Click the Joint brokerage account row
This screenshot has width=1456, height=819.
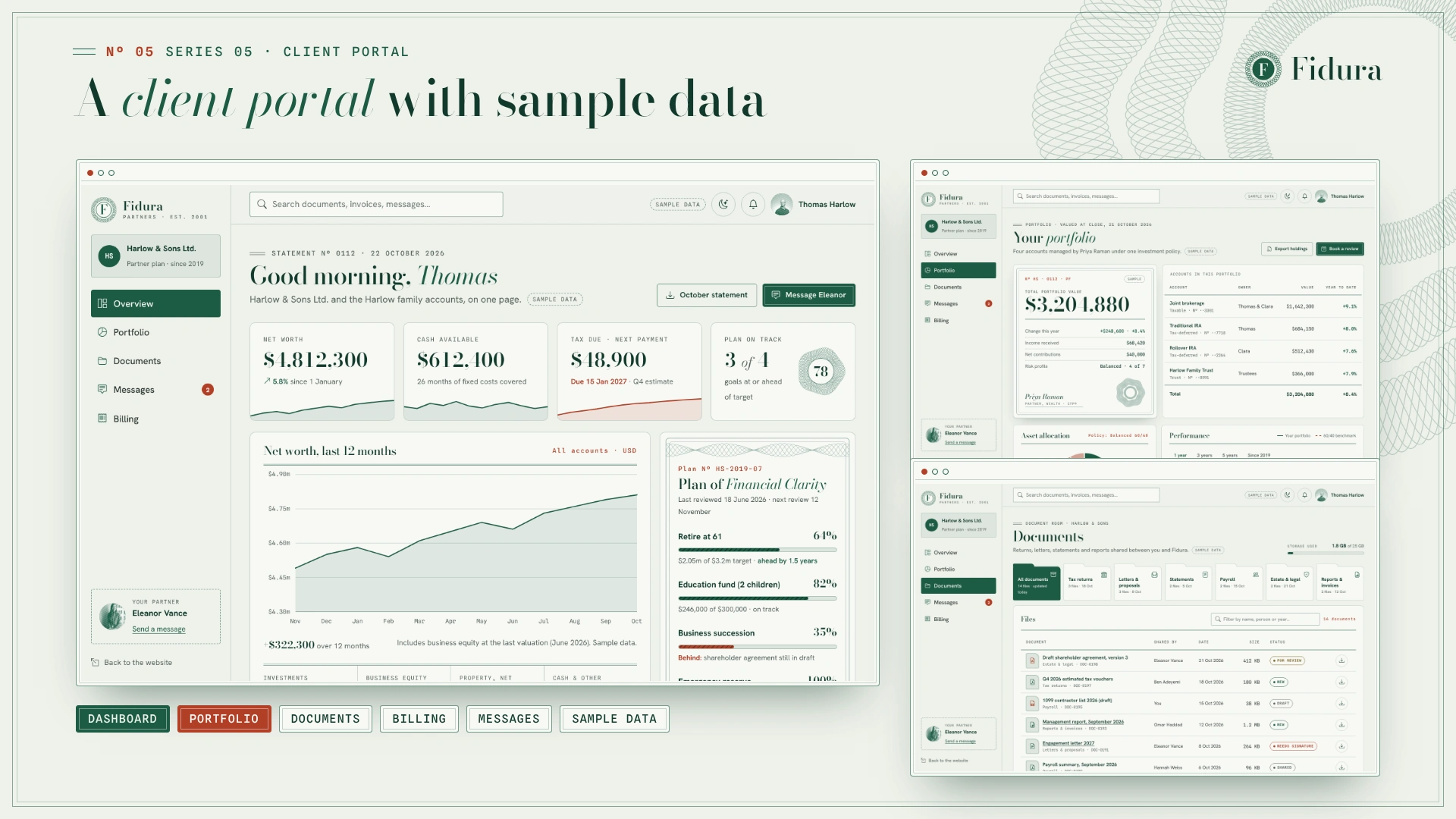(x=1263, y=306)
